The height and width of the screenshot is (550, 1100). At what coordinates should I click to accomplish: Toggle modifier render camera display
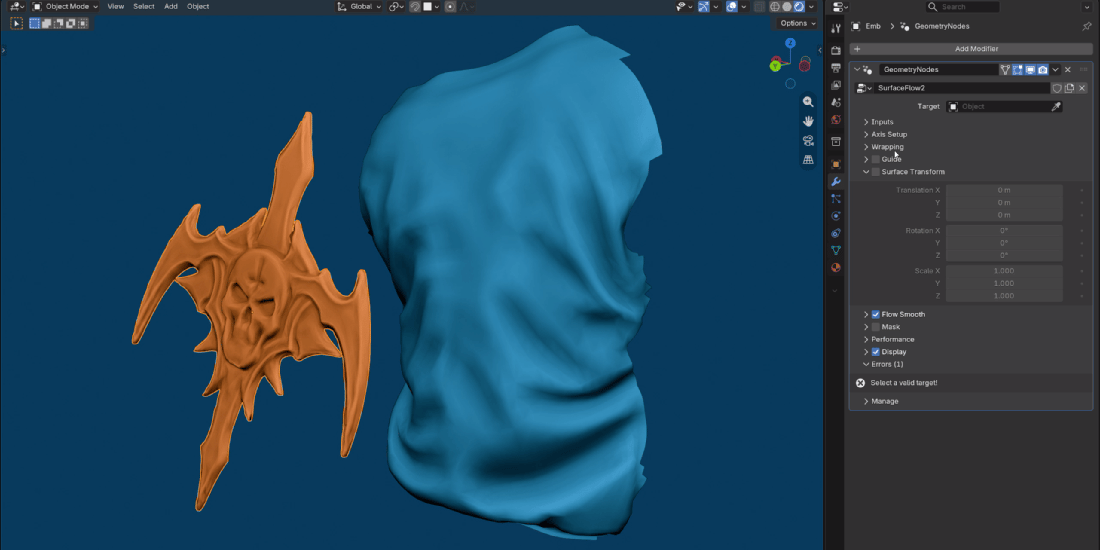(1042, 69)
